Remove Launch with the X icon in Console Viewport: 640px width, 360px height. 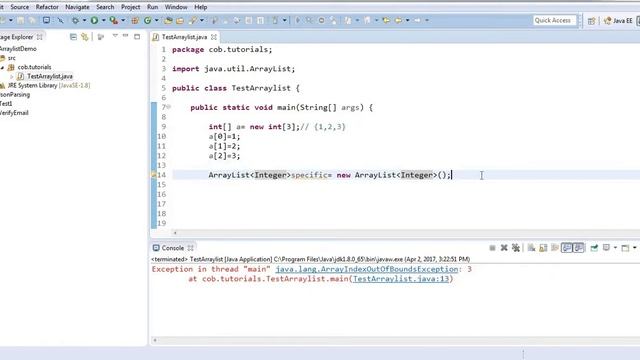[504, 248]
